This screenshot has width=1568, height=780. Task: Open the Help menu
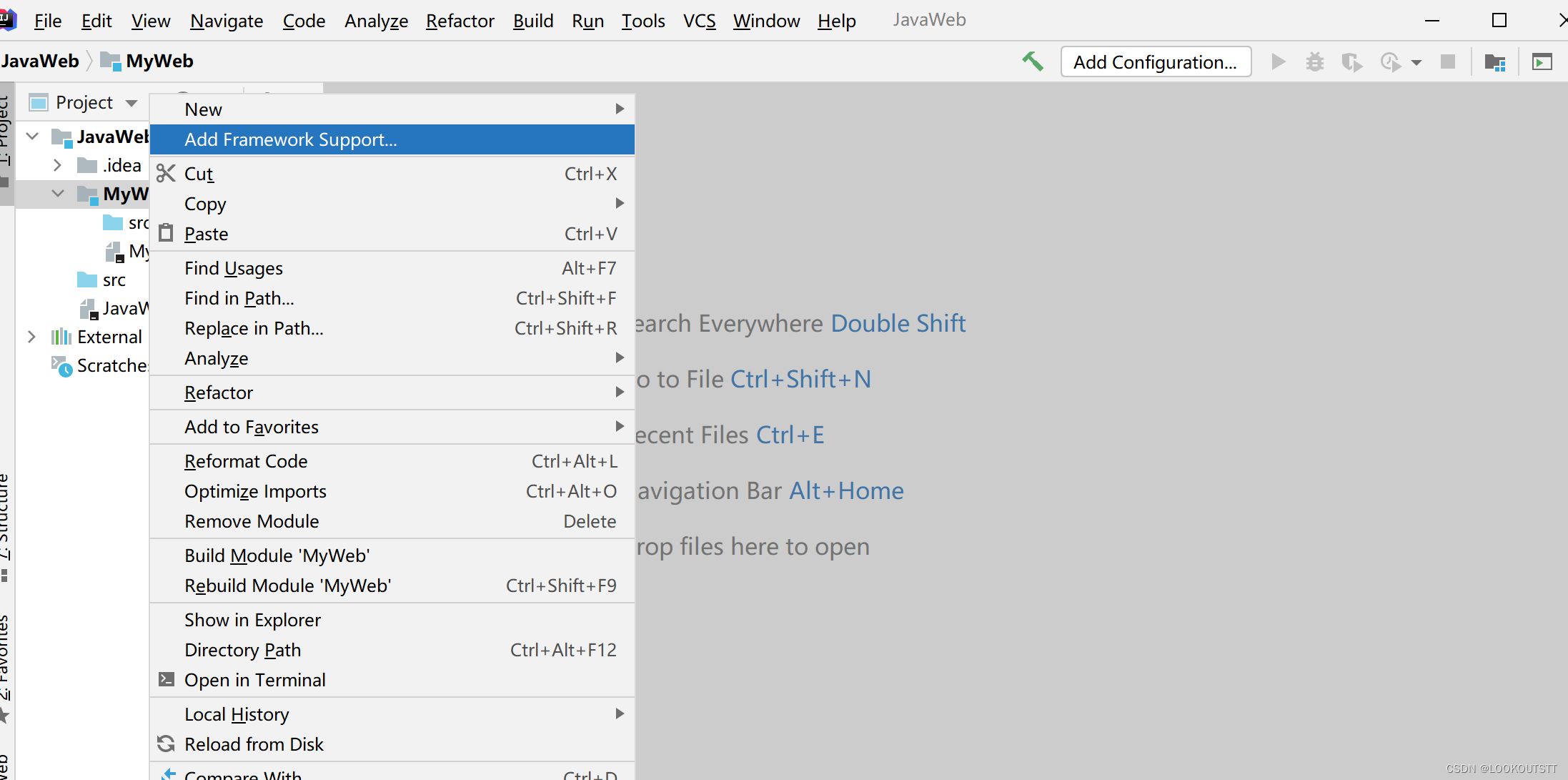pyautogui.click(x=837, y=21)
